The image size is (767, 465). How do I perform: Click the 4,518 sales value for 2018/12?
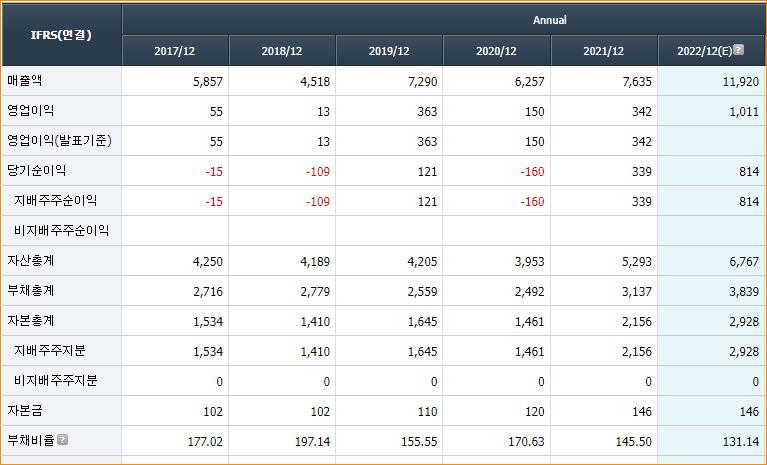click(315, 82)
